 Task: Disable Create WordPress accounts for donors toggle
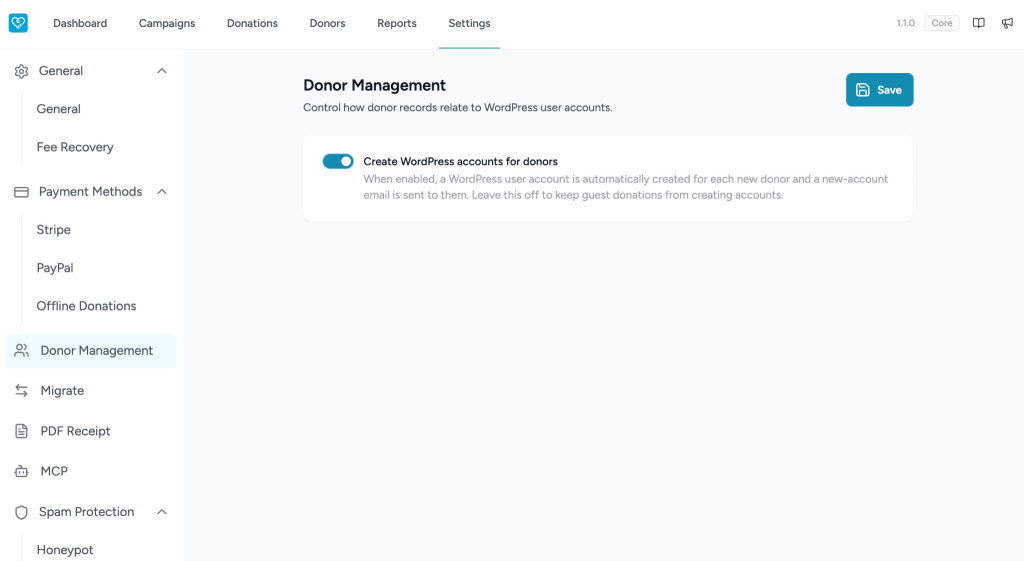(x=338, y=161)
